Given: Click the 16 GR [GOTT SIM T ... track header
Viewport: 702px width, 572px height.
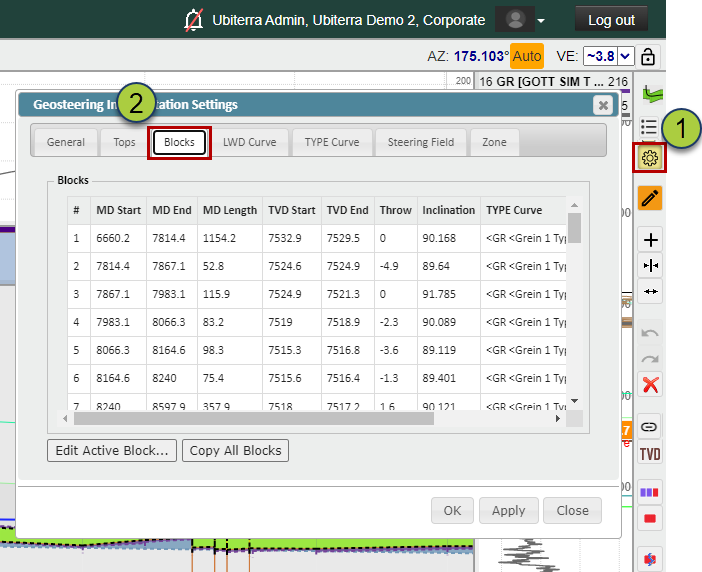Looking at the screenshot, I should click(x=554, y=81).
